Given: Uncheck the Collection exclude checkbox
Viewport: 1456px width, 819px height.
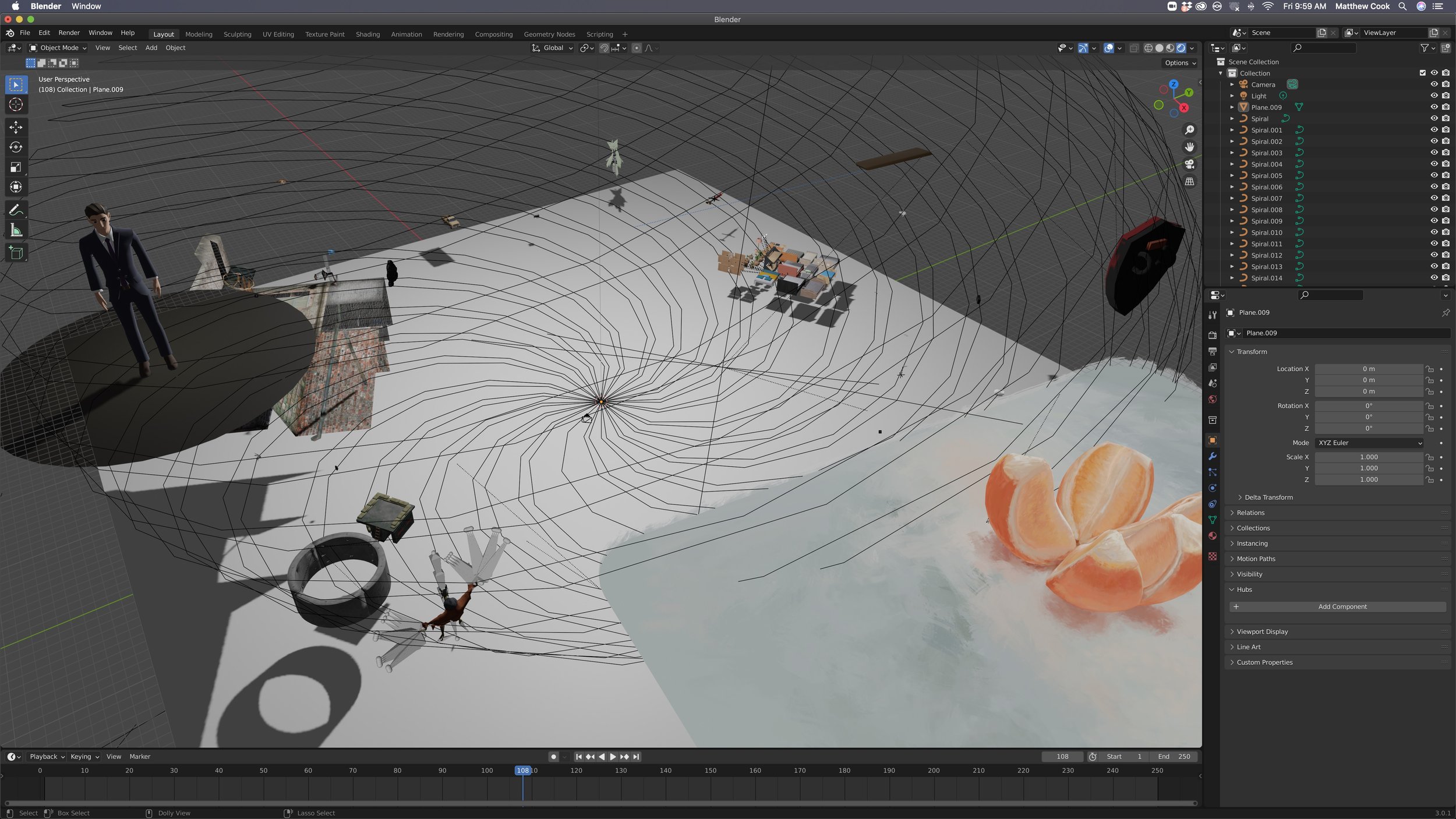Looking at the screenshot, I should [1422, 73].
